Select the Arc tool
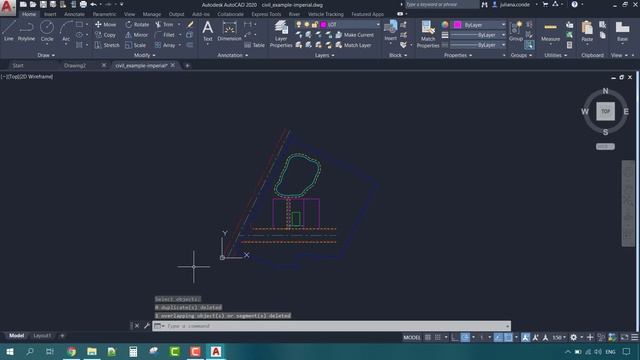 pyautogui.click(x=66, y=31)
